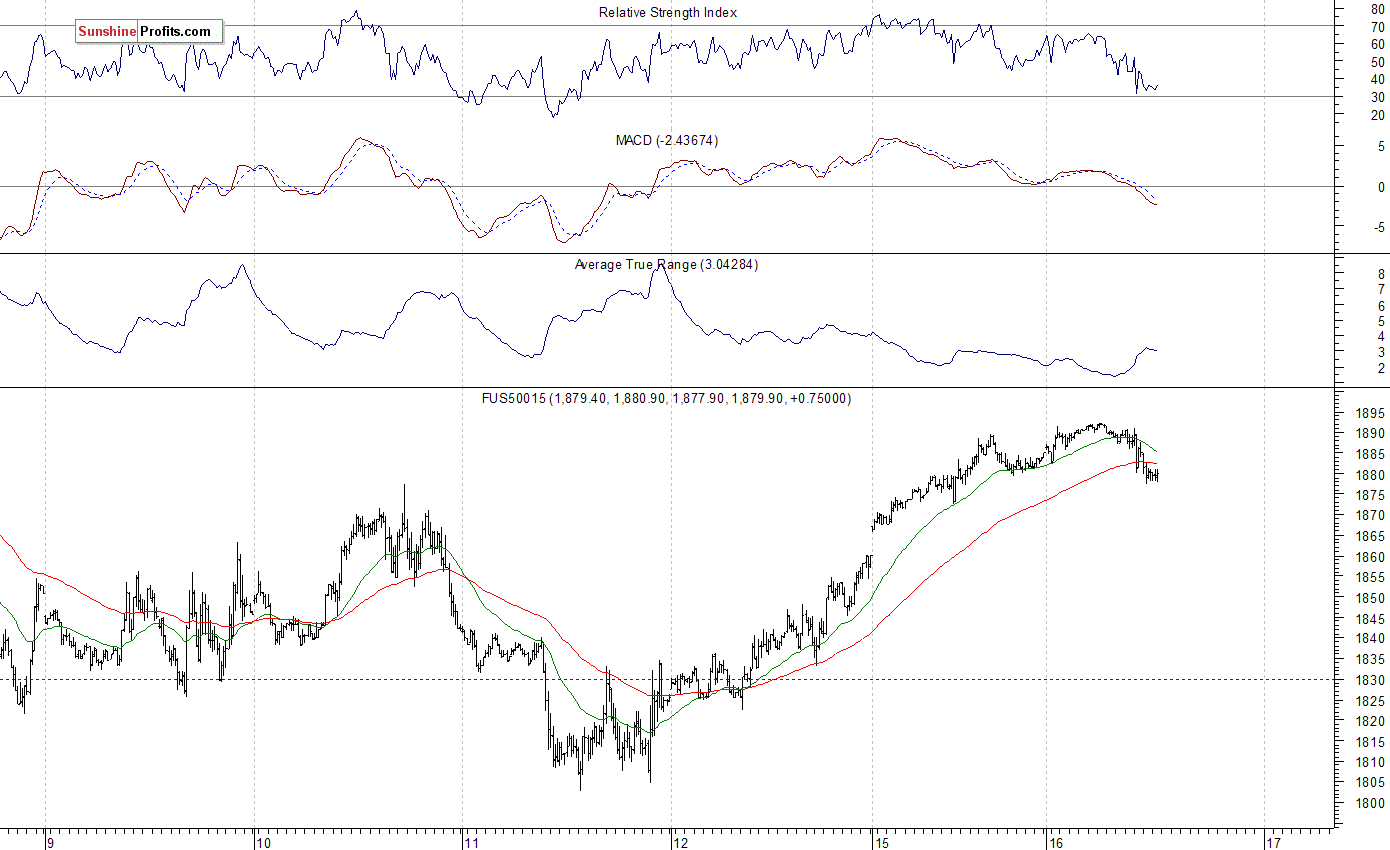Click price axis label 1830
Screen dimensions: 1390x850
click(x=1372, y=680)
